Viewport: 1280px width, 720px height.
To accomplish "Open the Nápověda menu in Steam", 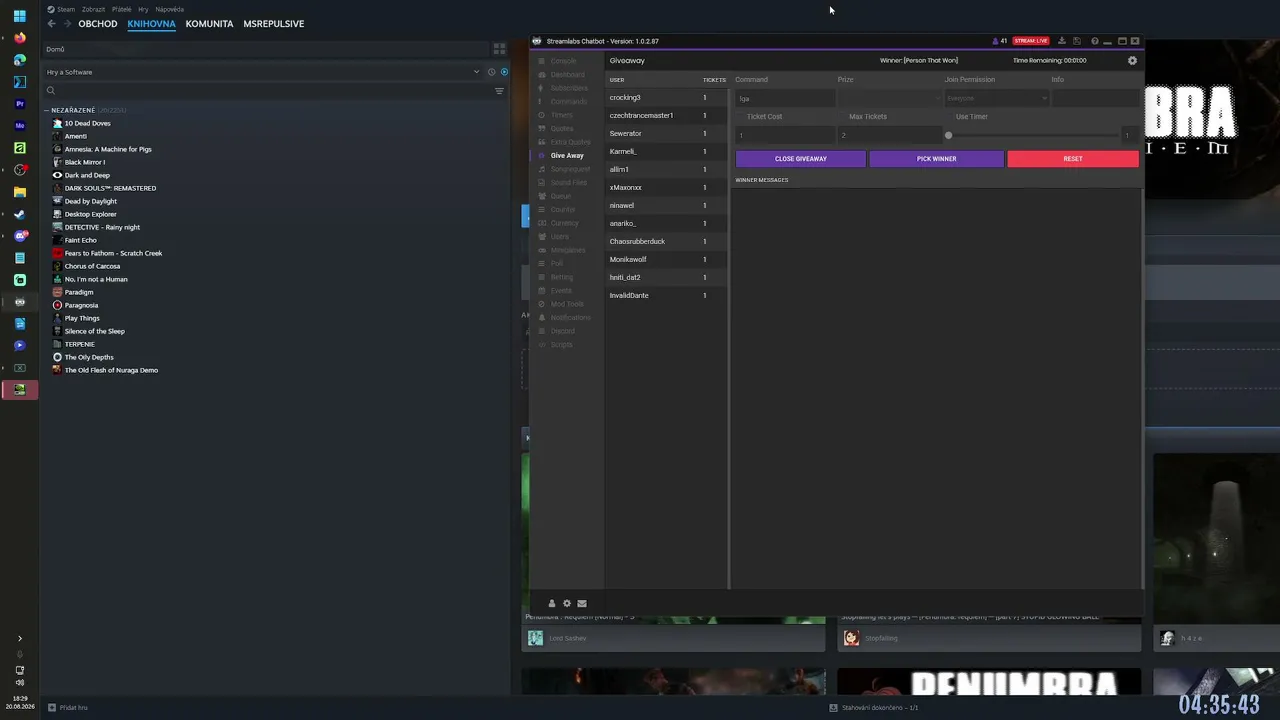I will 170,9.
